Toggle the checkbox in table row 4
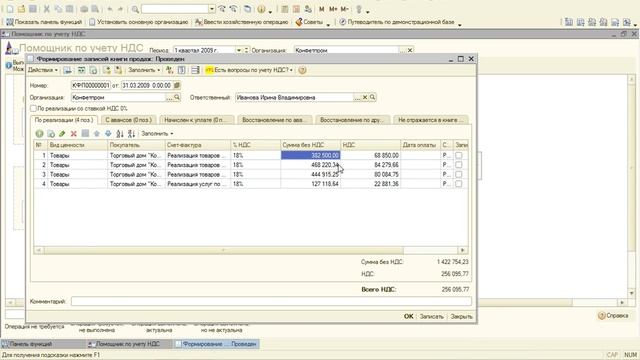The height and width of the screenshot is (360, 640). (459, 184)
